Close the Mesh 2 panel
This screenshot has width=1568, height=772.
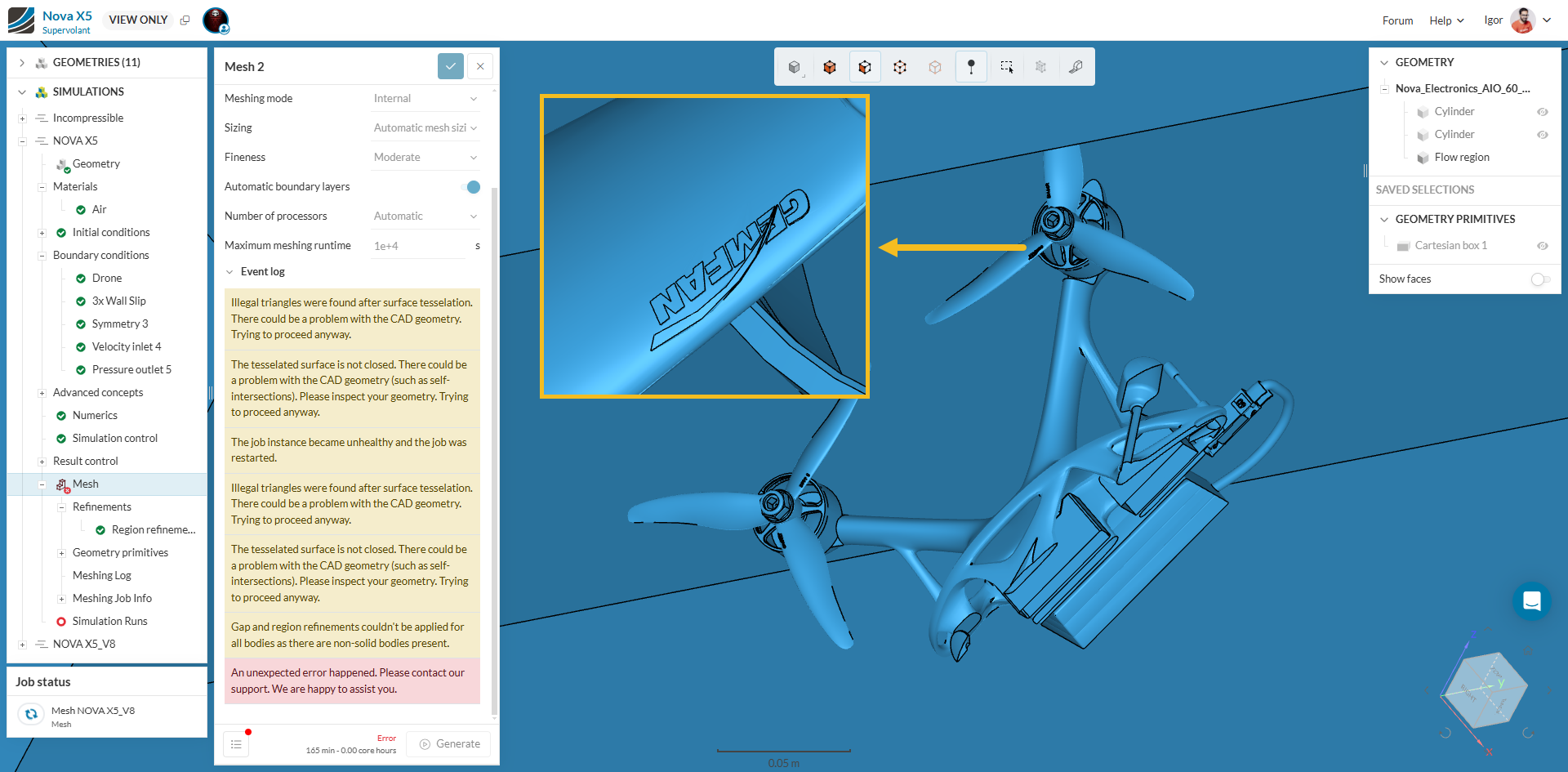480,66
